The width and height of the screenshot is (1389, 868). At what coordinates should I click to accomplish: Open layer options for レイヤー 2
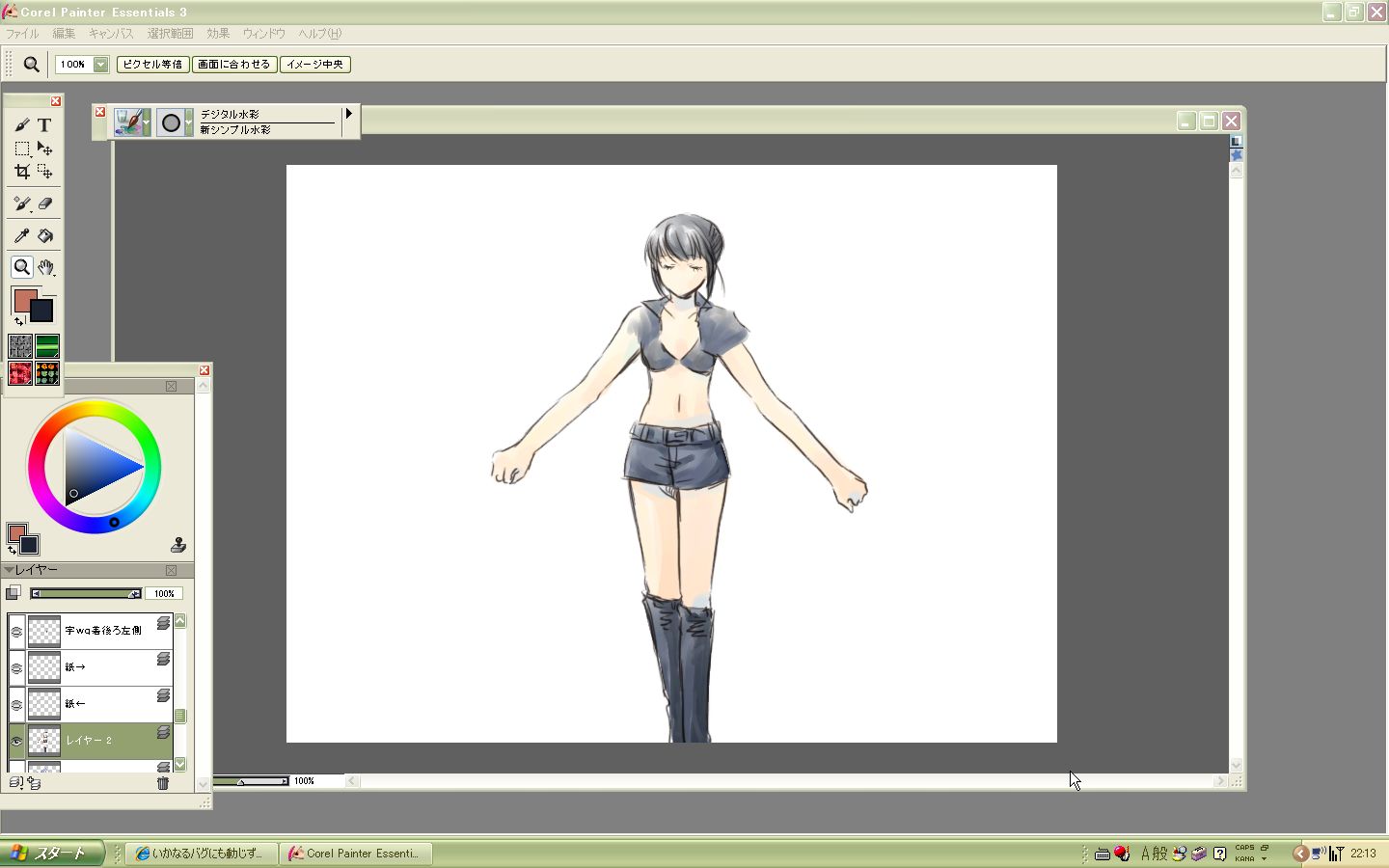point(164,733)
